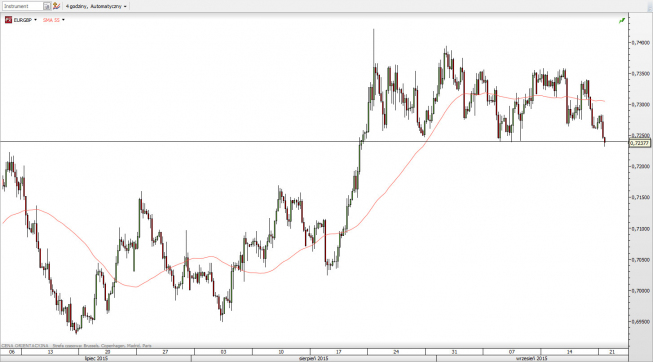Image resolution: width=653 pixels, height=362 pixels.
Task: Open the instrument lookup button beside search field
Action: point(47,6)
